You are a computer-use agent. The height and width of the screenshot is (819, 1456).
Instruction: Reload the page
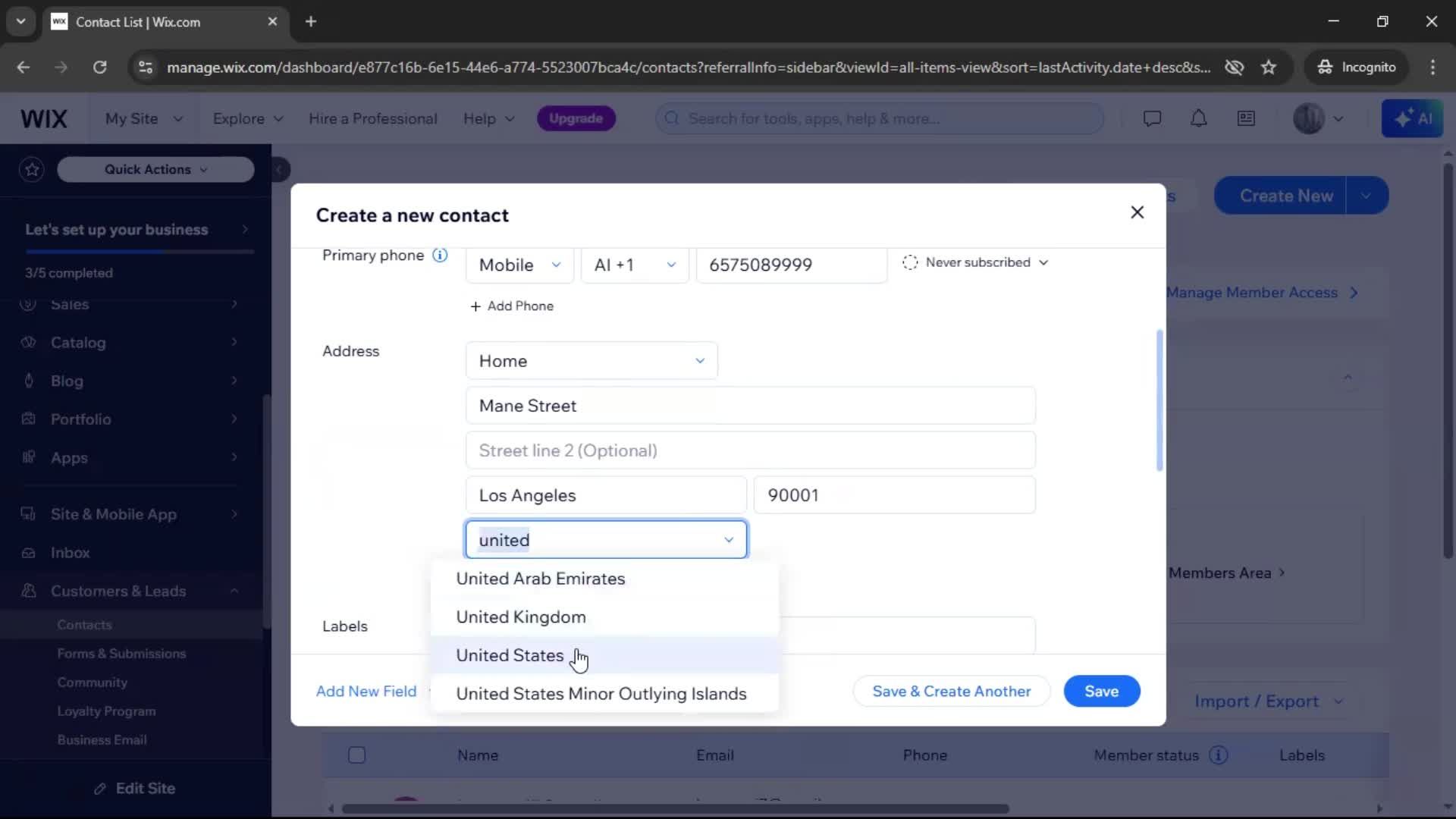[x=99, y=67]
